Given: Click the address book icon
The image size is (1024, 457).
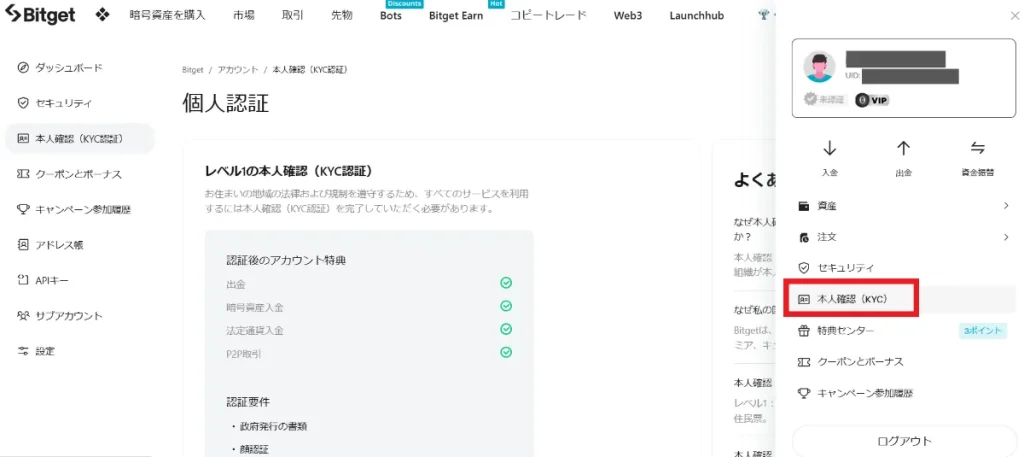Looking at the screenshot, I should pyautogui.click(x=23, y=245).
